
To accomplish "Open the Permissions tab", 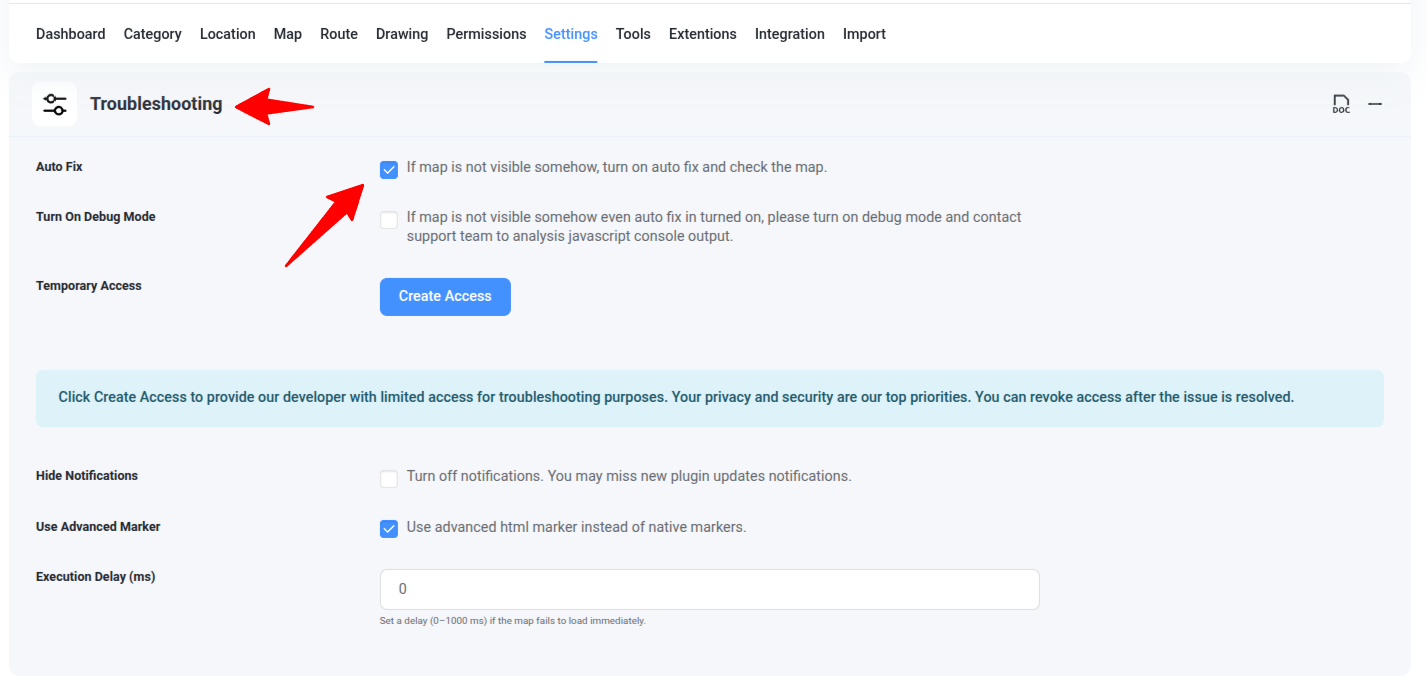I will (x=486, y=34).
